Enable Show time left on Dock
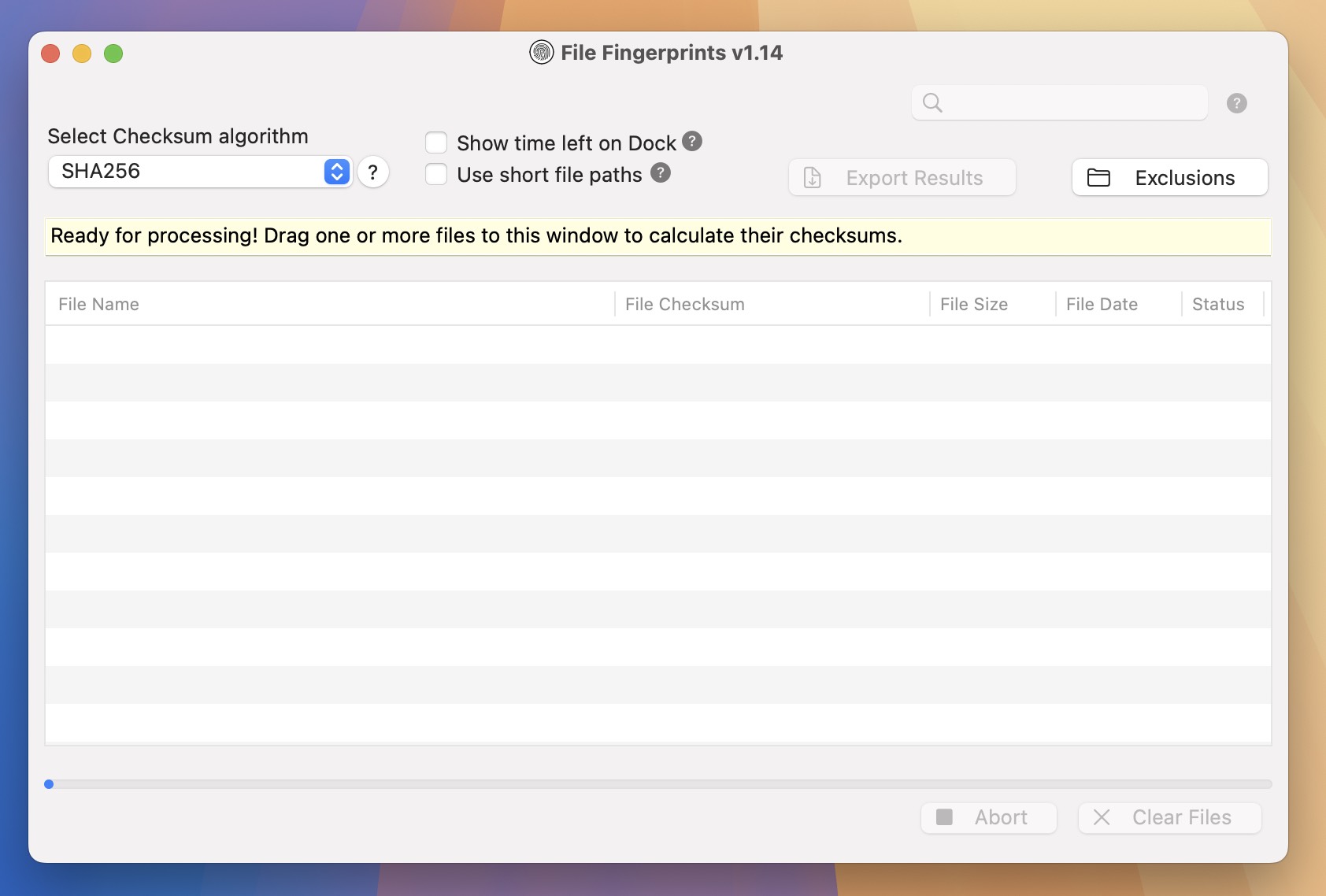1326x896 pixels. click(x=436, y=142)
